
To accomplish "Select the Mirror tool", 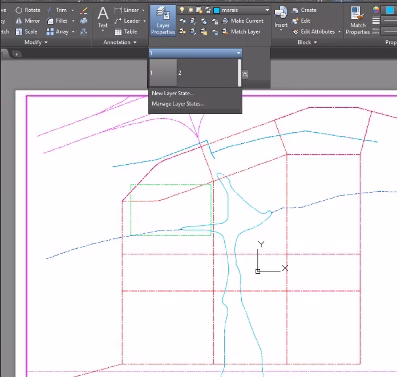I will 28,21.
